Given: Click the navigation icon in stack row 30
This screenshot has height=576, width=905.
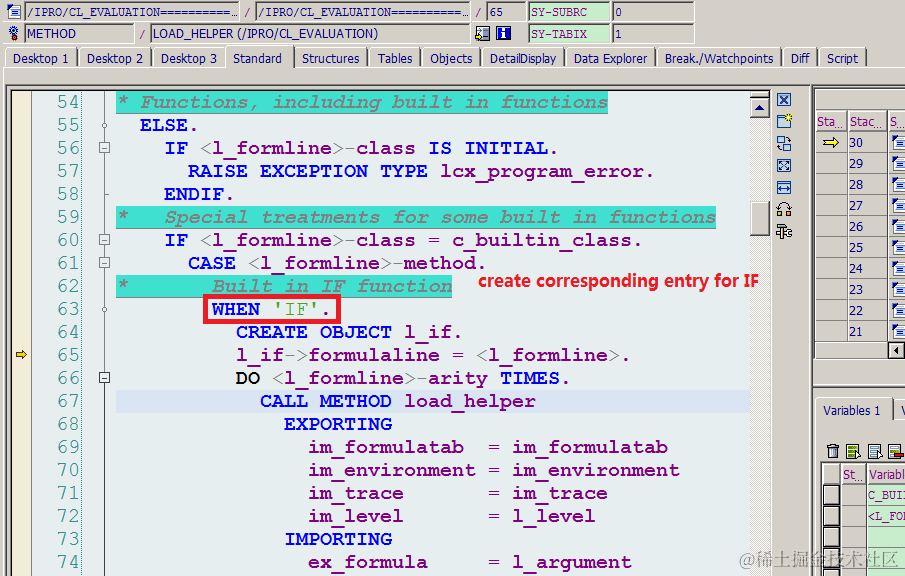Looking at the screenshot, I should 898,142.
